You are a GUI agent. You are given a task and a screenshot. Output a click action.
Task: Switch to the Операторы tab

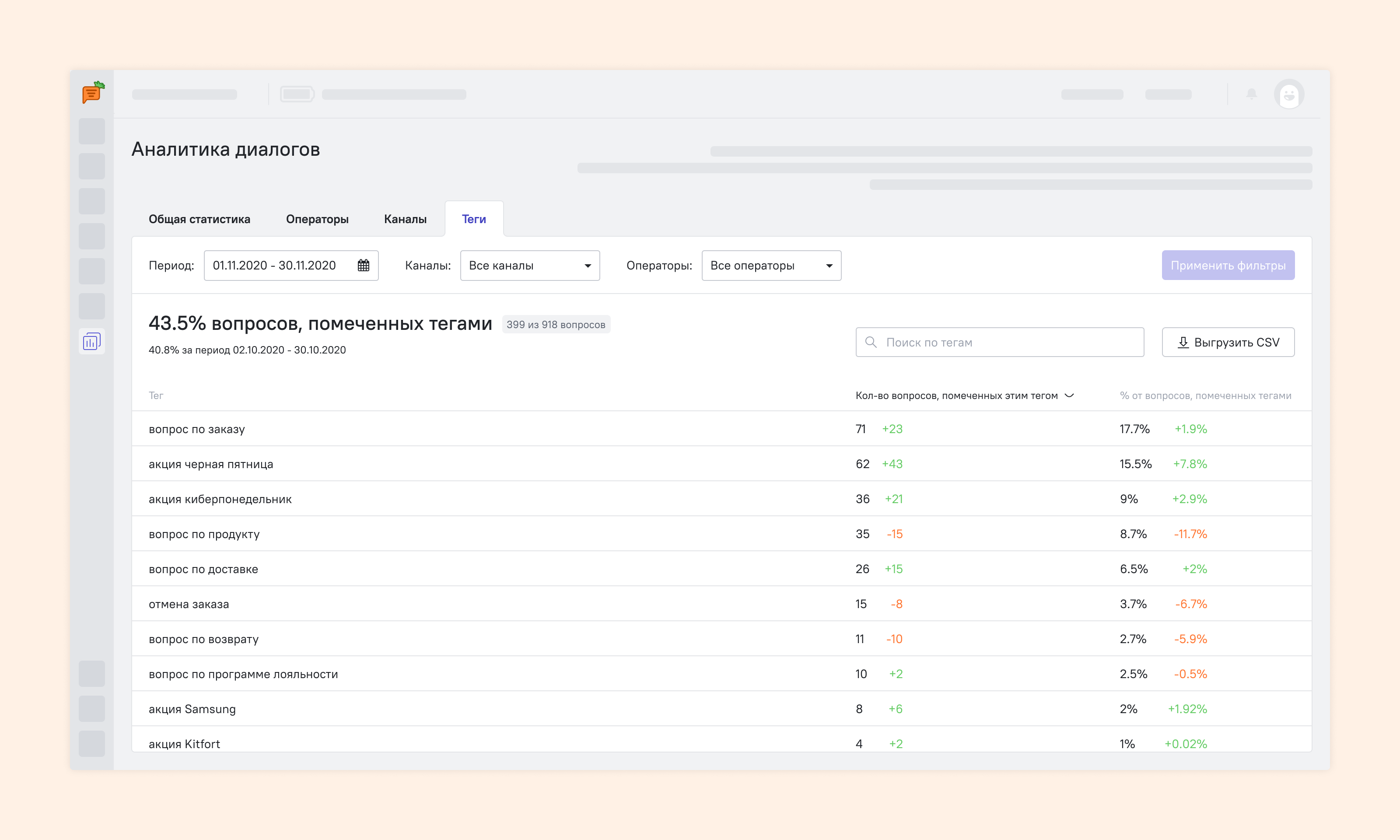click(x=317, y=219)
